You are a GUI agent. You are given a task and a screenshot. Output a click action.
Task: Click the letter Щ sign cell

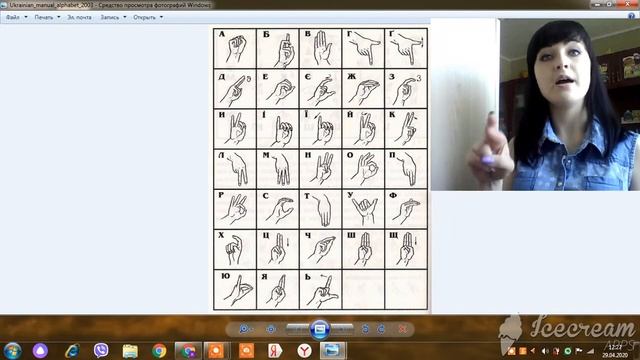(406, 249)
